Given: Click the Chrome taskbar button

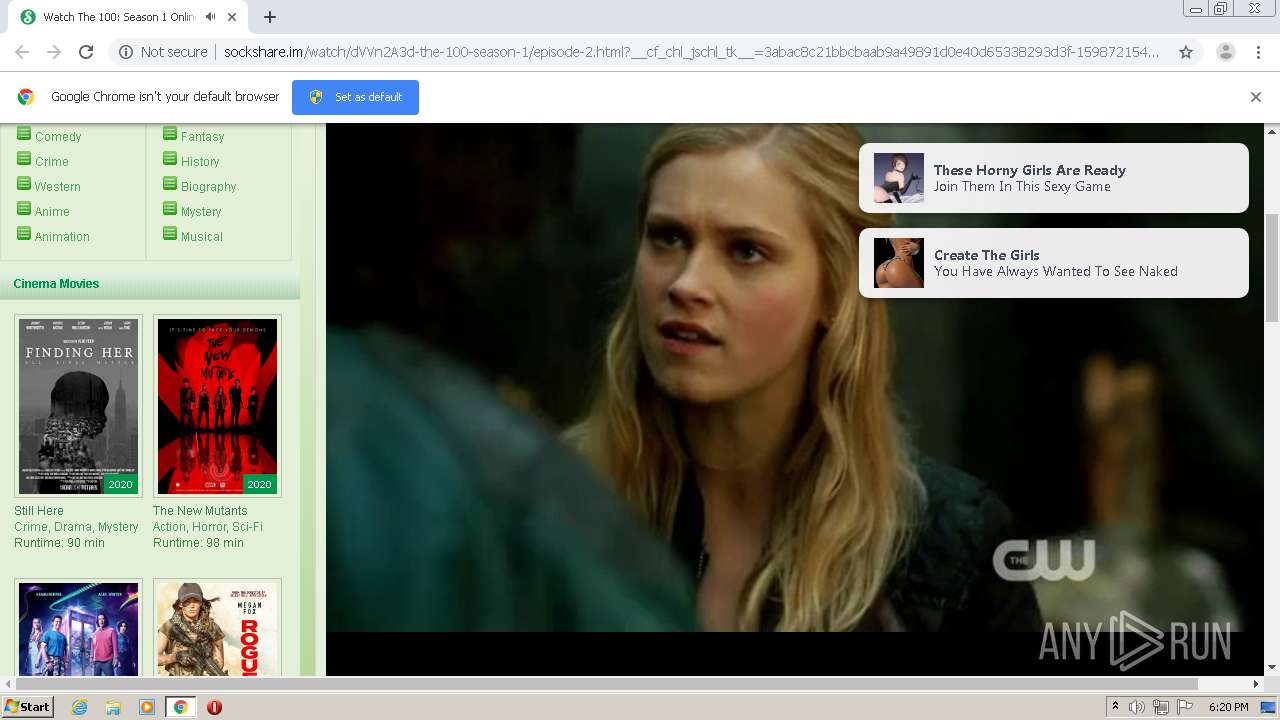Looking at the screenshot, I should tap(180, 707).
